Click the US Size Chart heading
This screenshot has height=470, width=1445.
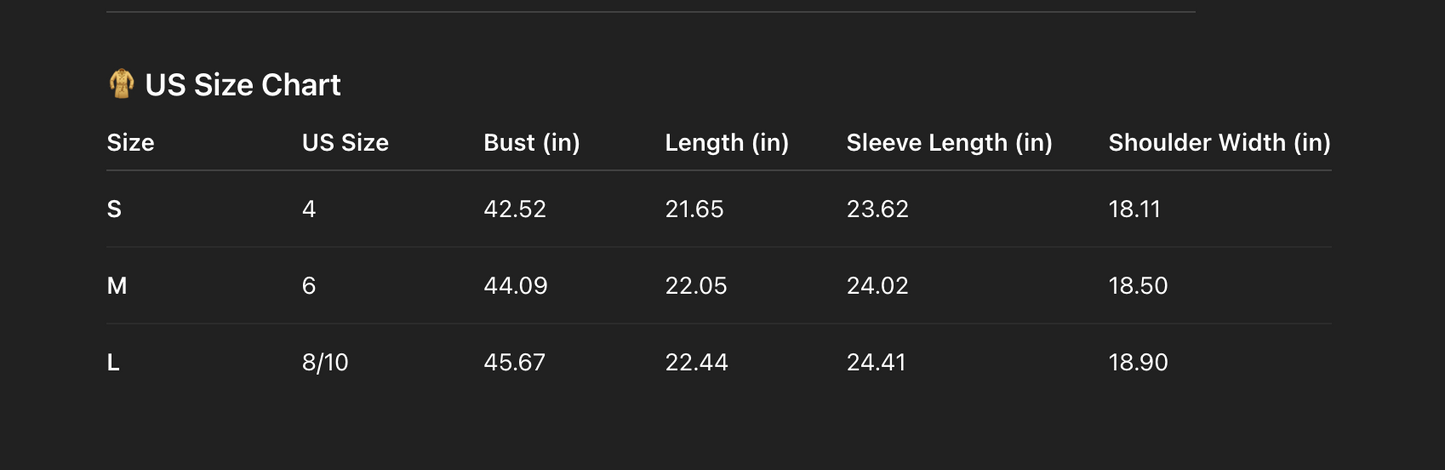[x=243, y=85]
